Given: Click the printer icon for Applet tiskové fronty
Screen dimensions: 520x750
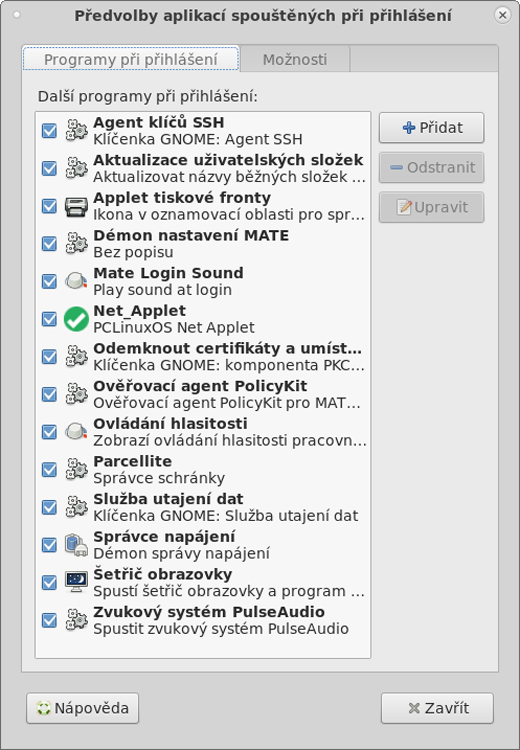Looking at the screenshot, I should [x=76, y=206].
